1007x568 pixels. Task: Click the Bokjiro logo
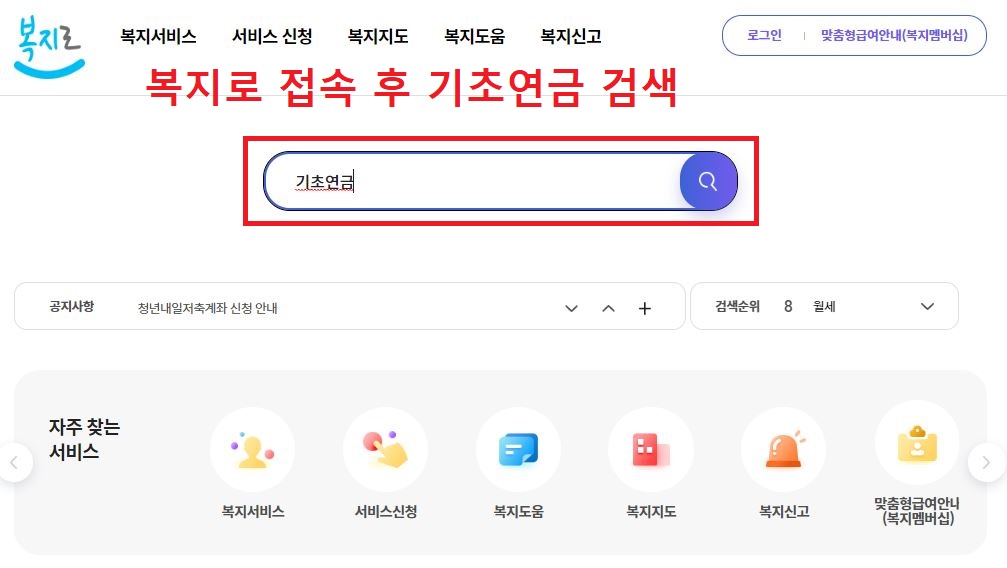[49, 48]
